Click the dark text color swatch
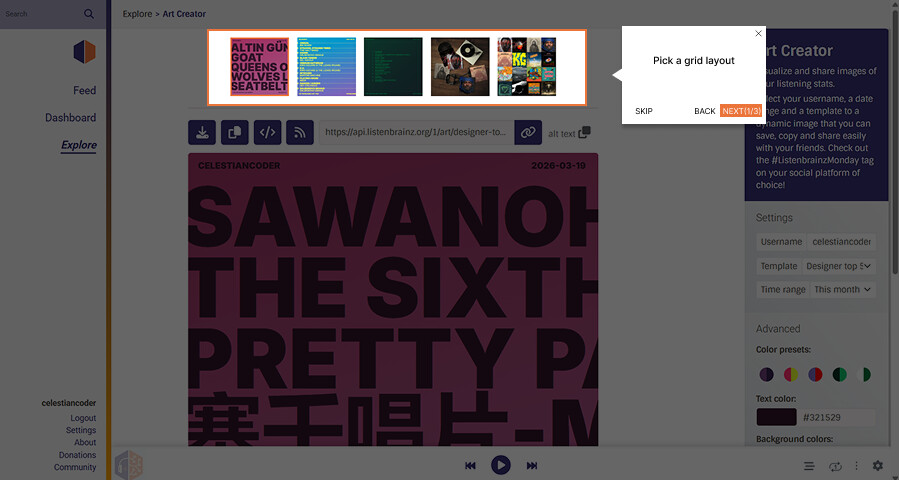Screen dimensions: 899x480 (776, 418)
